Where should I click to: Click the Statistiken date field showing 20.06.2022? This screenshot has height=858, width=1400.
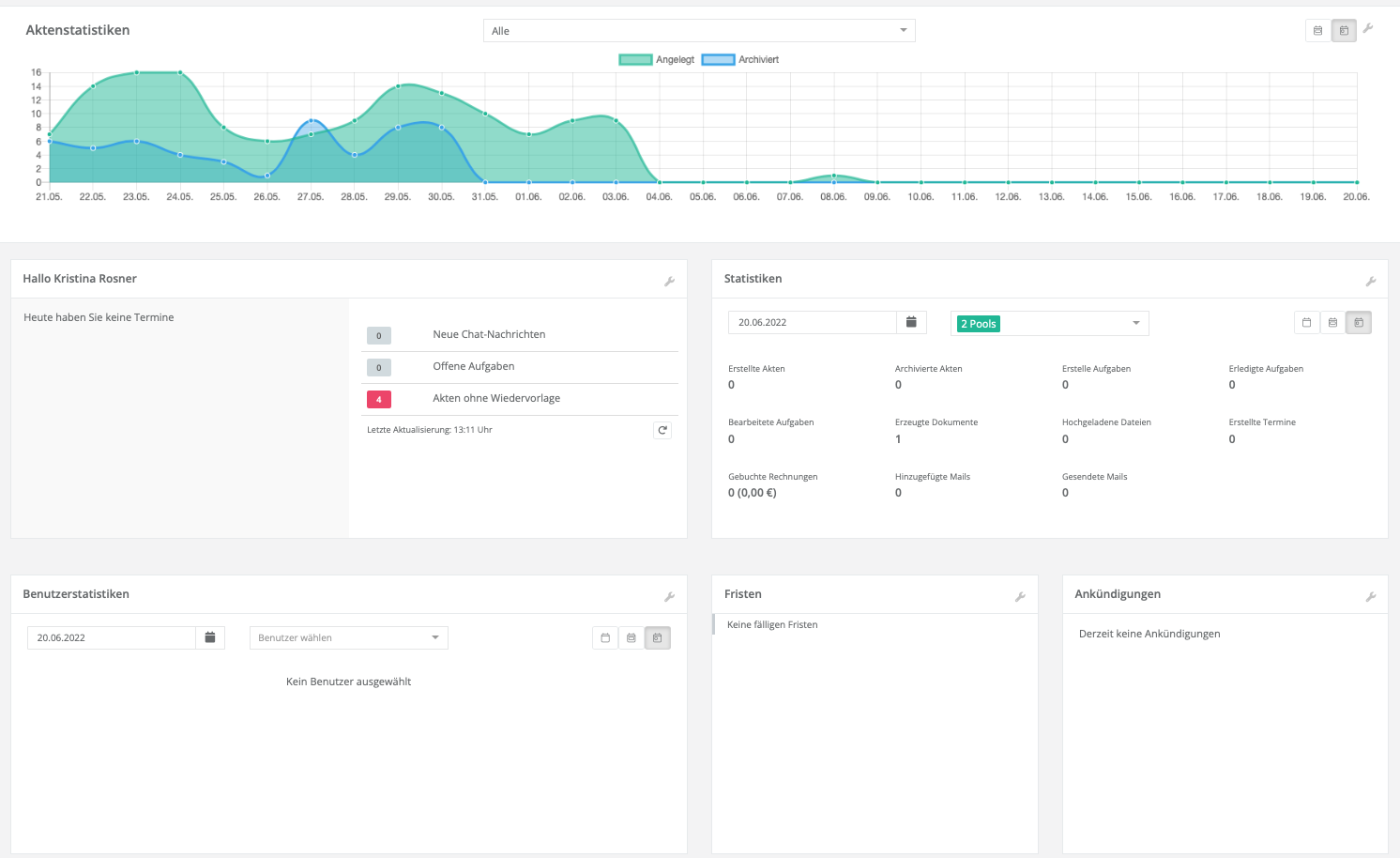(x=812, y=323)
